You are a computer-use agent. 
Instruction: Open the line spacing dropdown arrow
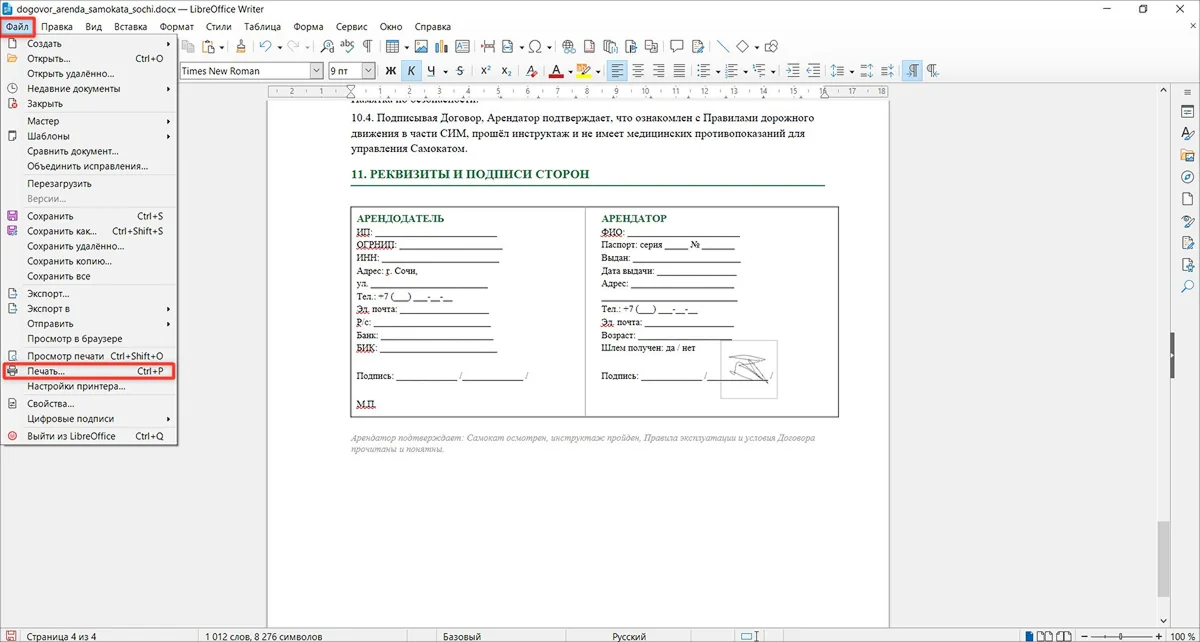point(851,71)
